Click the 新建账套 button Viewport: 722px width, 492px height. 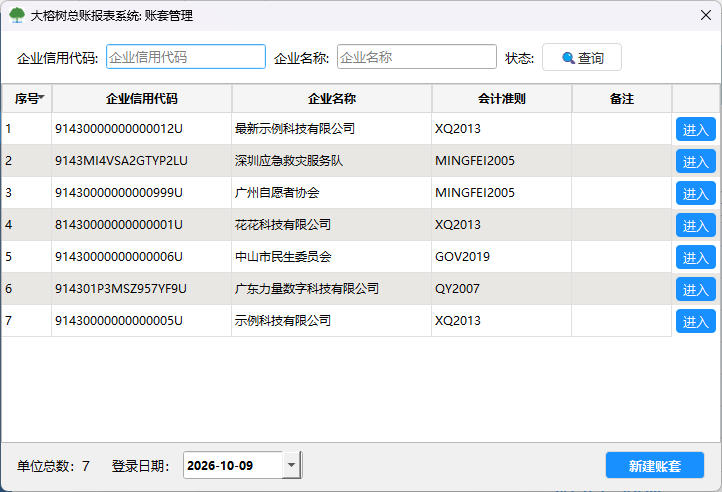tap(655, 465)
